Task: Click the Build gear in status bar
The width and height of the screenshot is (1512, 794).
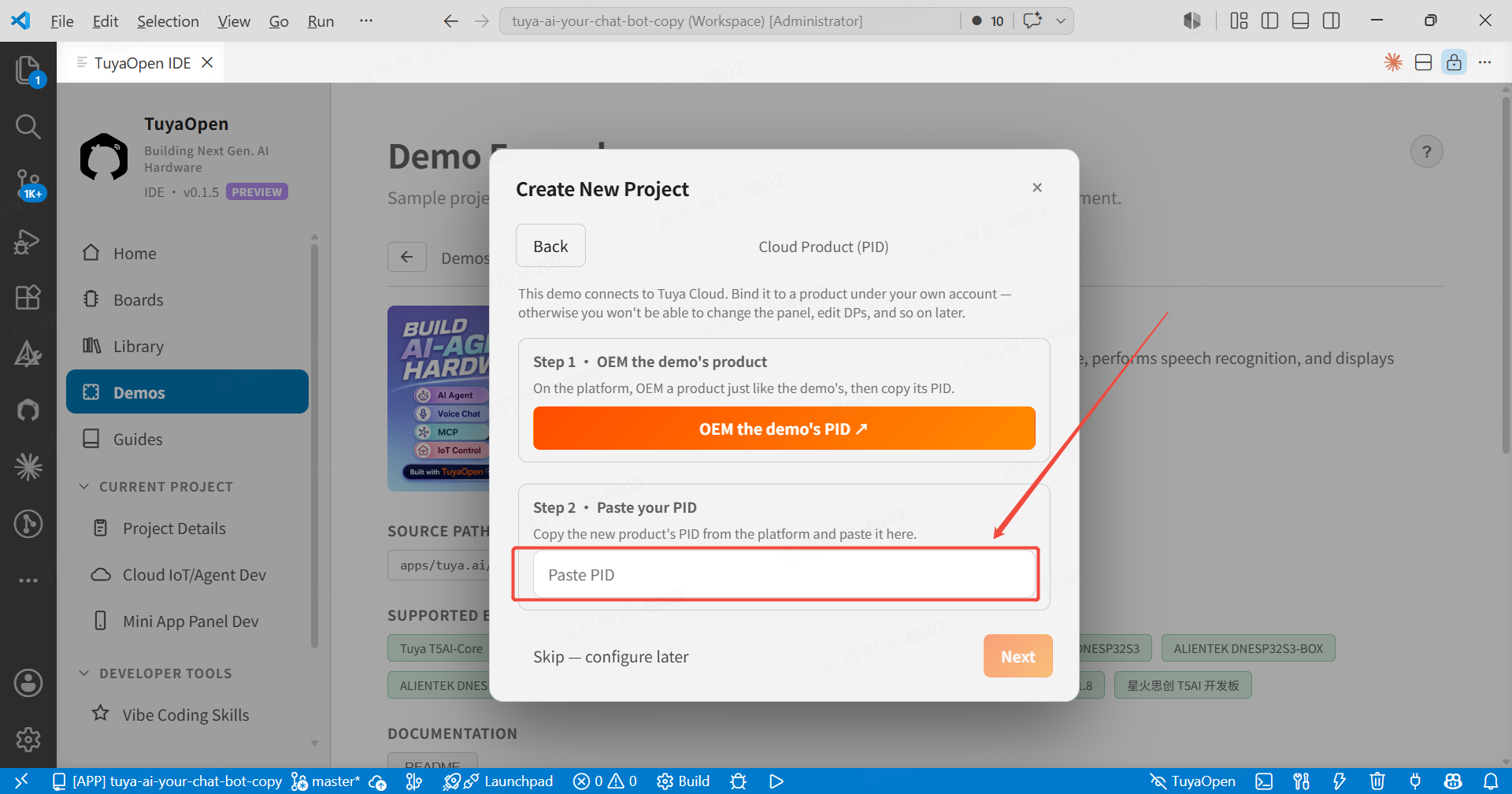Action: (684, 781)
